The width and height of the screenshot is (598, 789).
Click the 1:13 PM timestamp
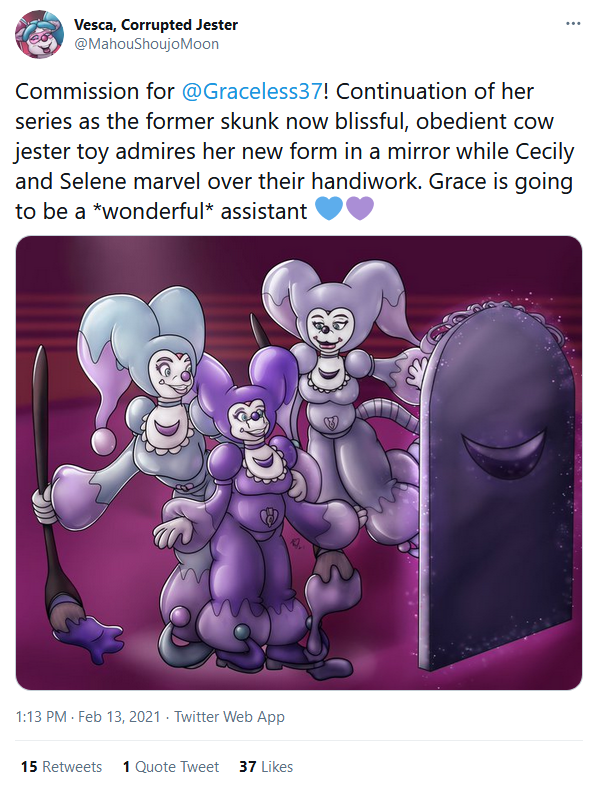pyautogui.click(x=41, y=716)
